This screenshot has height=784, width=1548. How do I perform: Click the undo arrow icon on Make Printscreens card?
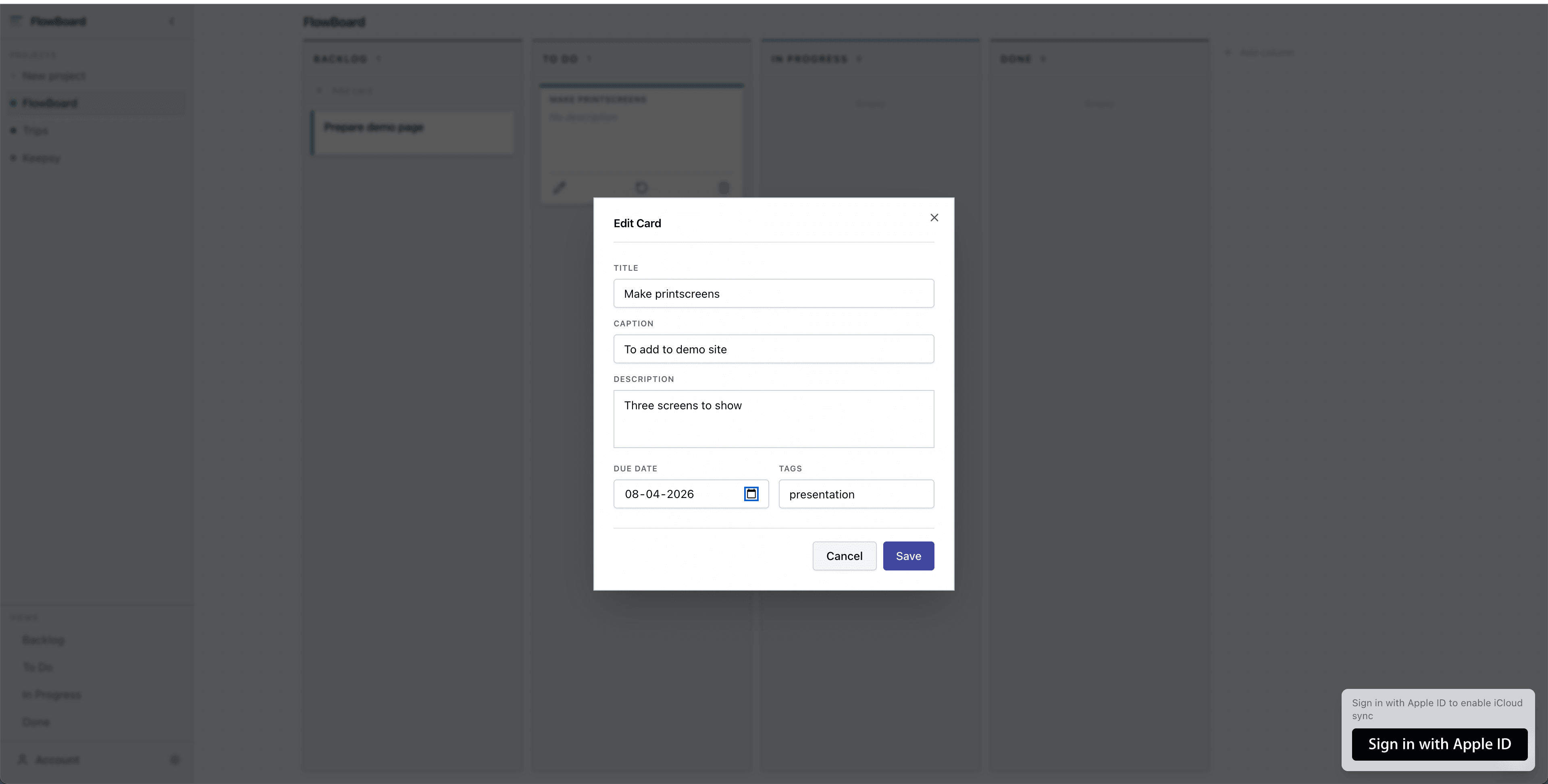[641, 187]
